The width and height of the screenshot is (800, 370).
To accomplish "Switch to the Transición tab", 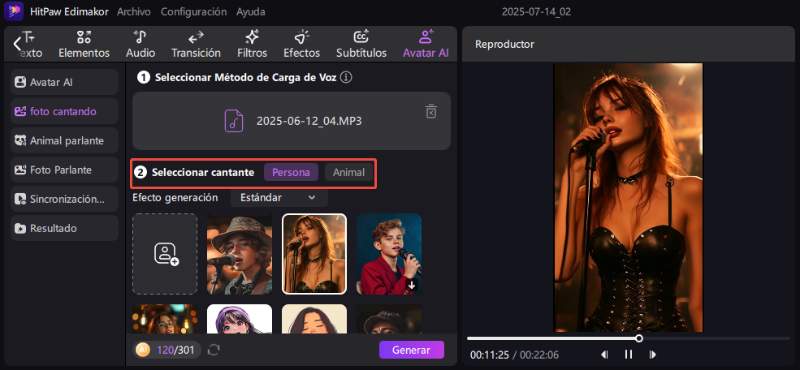I will [196, 44].
